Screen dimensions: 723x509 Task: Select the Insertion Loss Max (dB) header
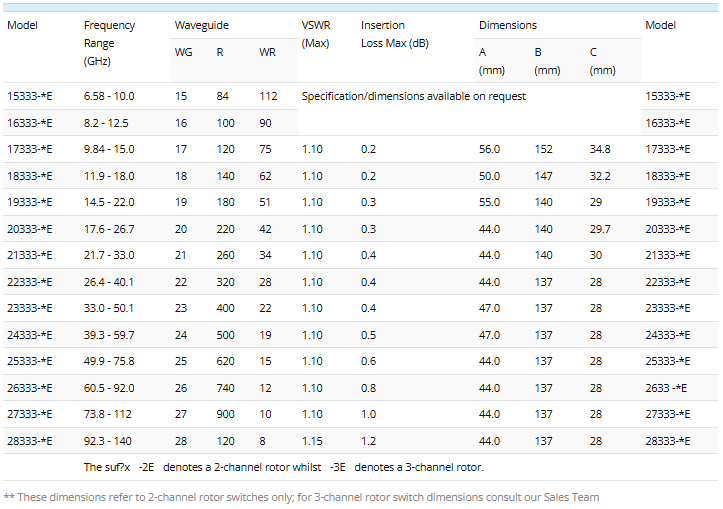click(x=395, y=34)
